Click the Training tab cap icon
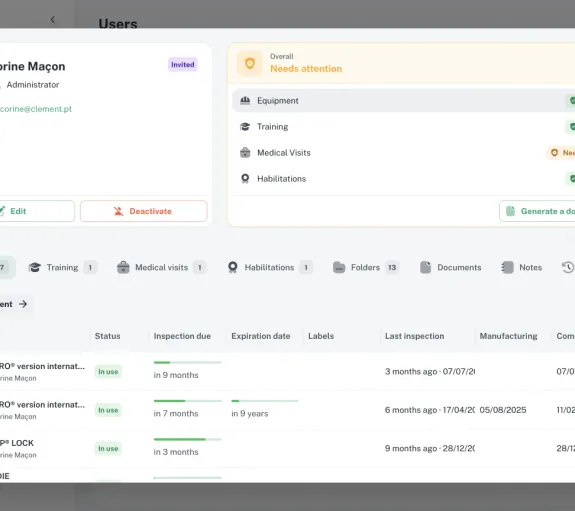This screenshot has width=575, height=511. (35, 267)
